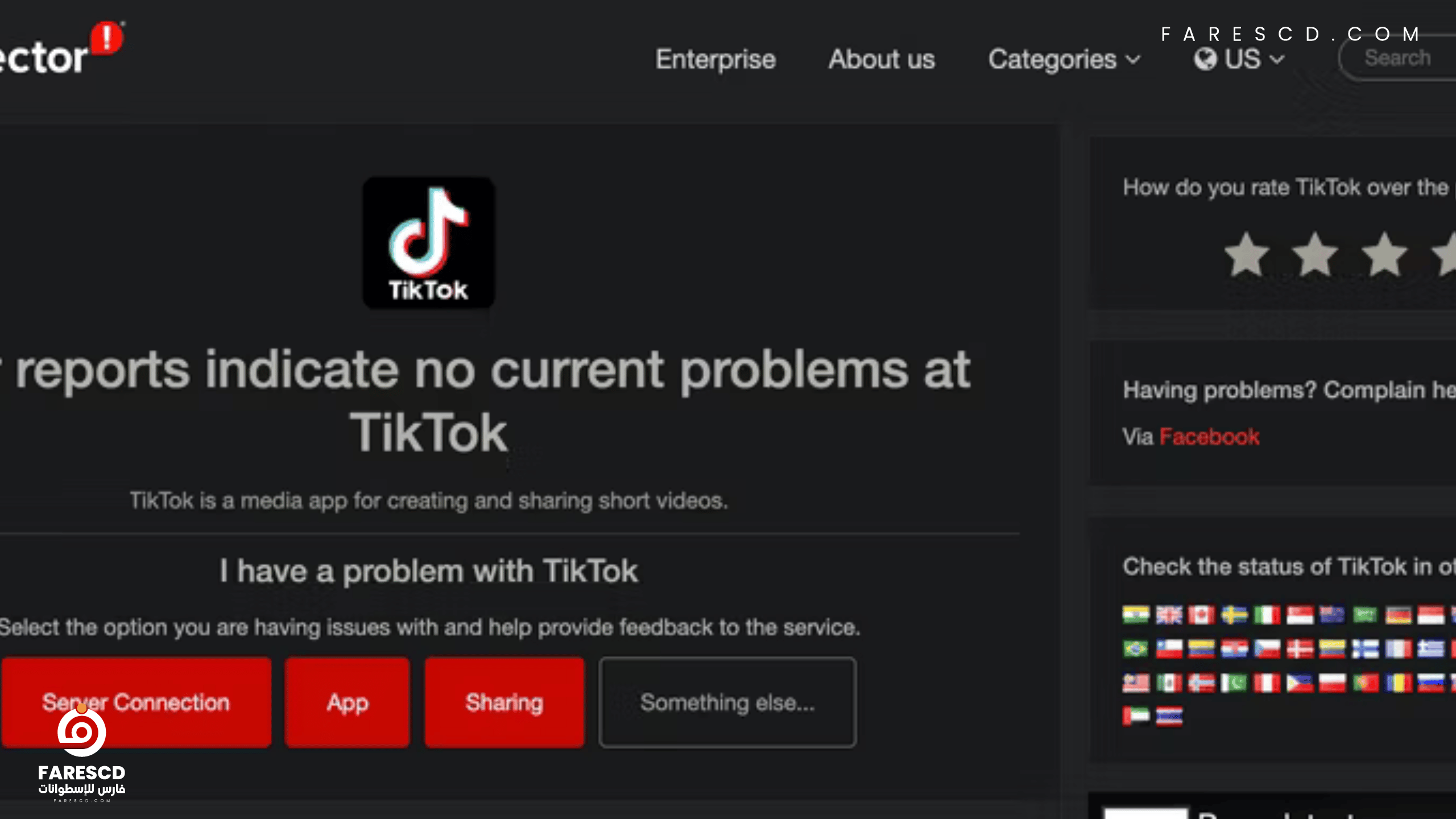Select the Finland flag
Screen dimensions: 1456x819
click(1365, 648)
